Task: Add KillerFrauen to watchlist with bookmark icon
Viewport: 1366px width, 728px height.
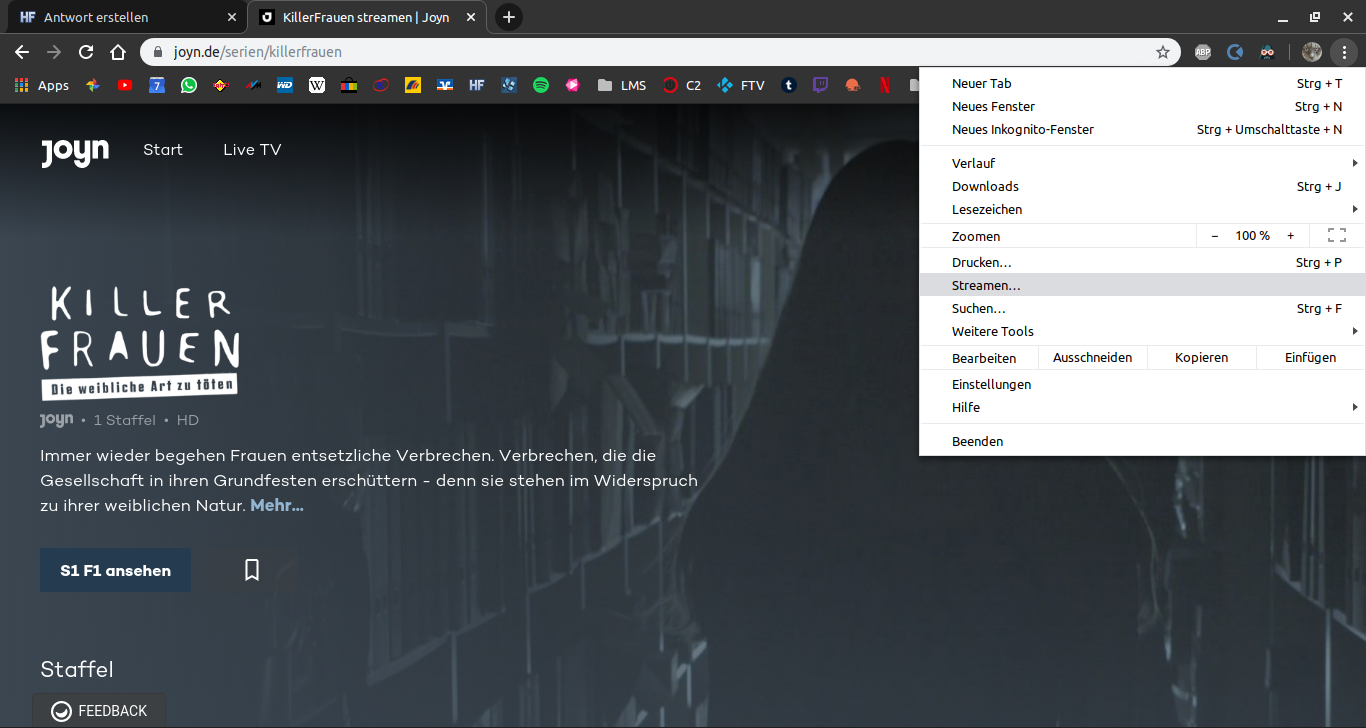Action: [252, 570]
